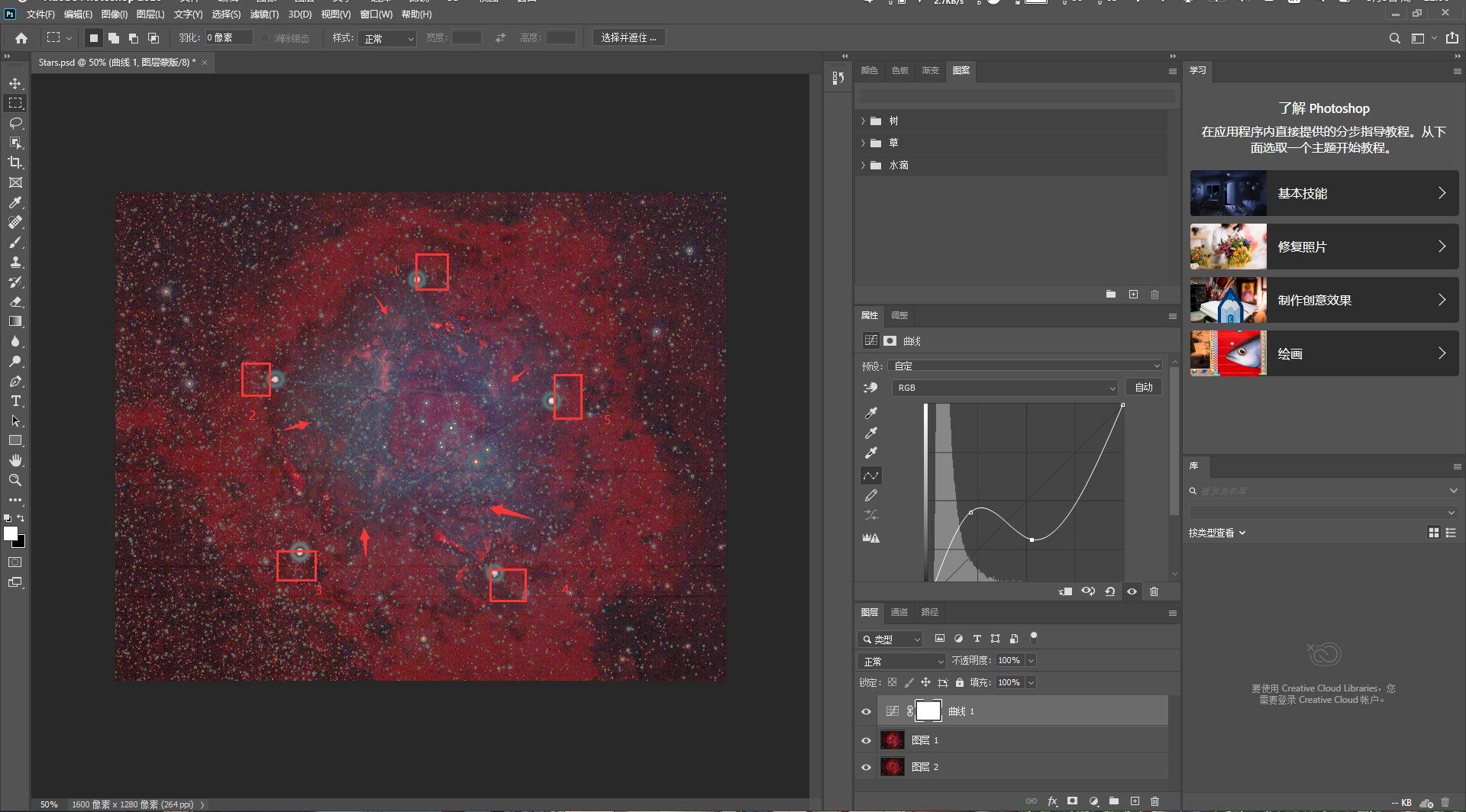Open the RGB channel dropdown

(x=1005, y=388)
